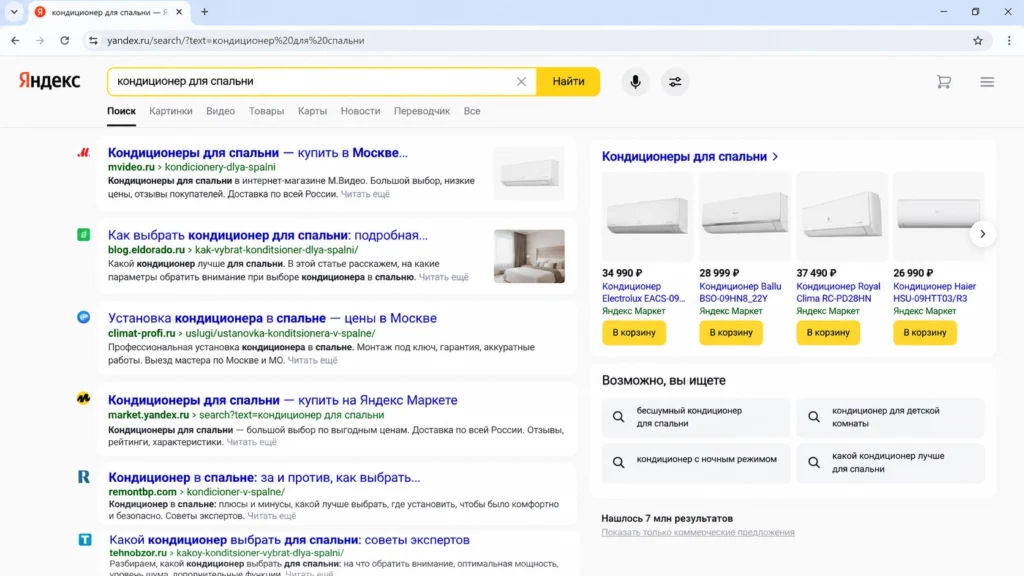Image resolution: width=1024 pixels, height=576 pixels.
Task: Click Кондиционер Ballu BSO-09HN8_22Y product title
Action: tap(740, 292)
